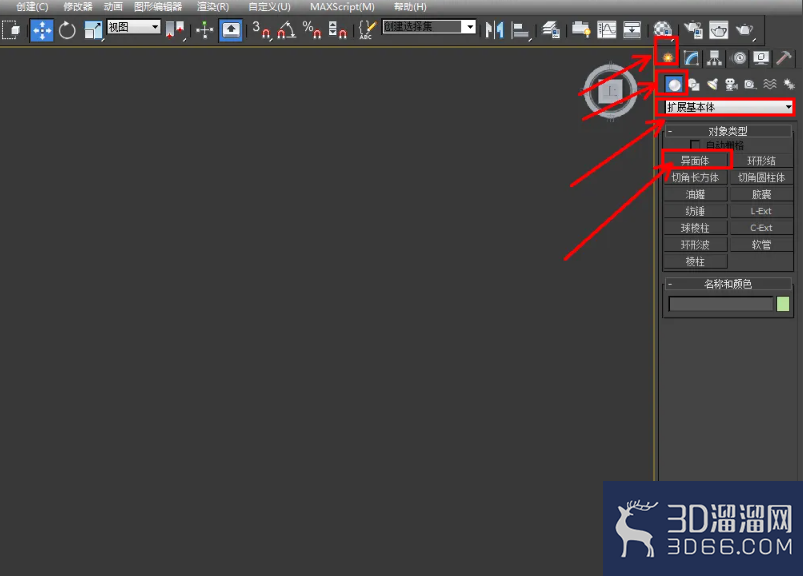
Task: Toggle the Percent Snap button
Action: coord(311,30)
